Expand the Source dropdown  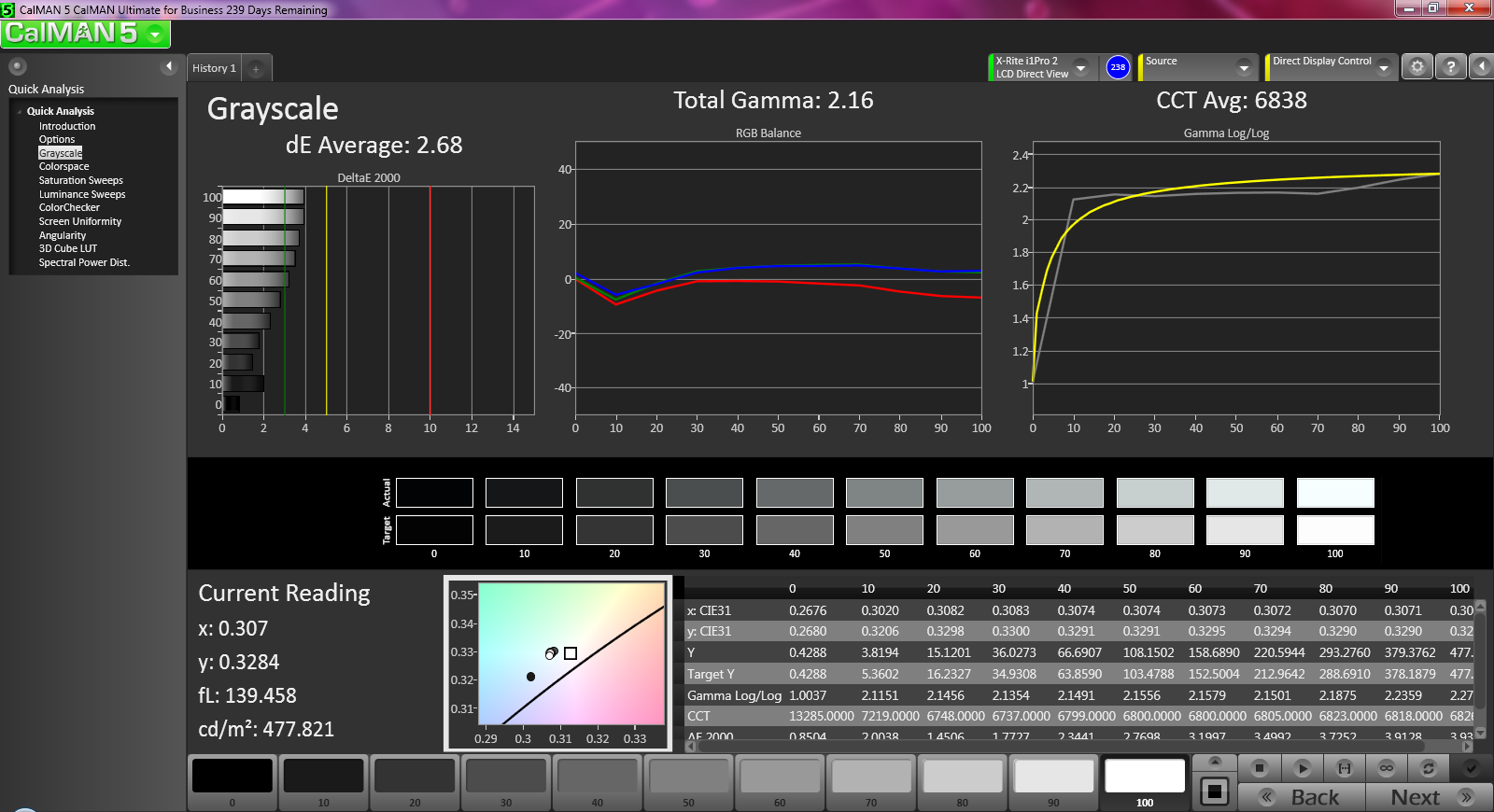[1243, 67]
